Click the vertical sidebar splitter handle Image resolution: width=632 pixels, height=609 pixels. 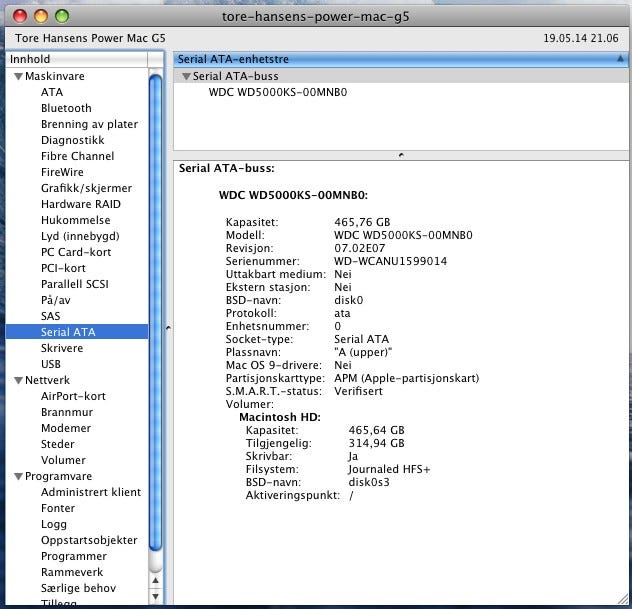pos(168,328)
